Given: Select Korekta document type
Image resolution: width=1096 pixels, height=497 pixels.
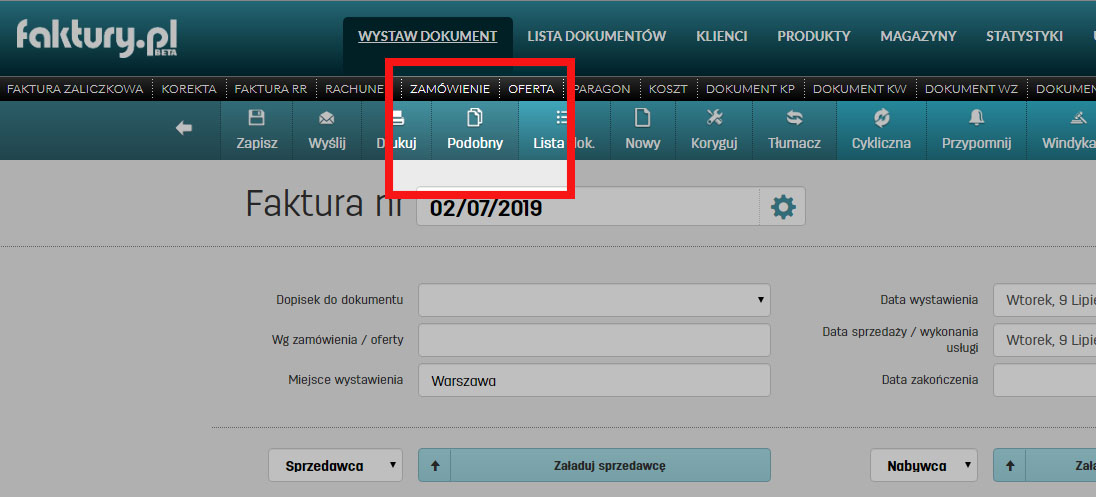Looking at the screenshot, I should tap(189, 89).
